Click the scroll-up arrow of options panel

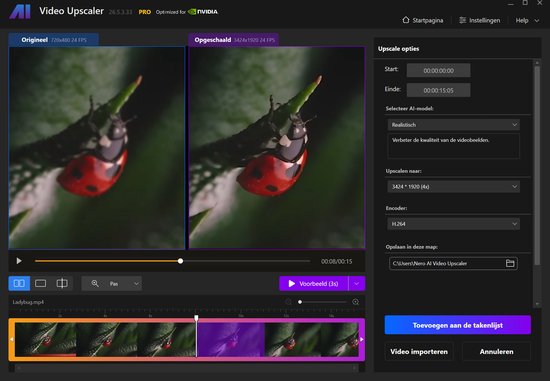[x=537, y=63]
